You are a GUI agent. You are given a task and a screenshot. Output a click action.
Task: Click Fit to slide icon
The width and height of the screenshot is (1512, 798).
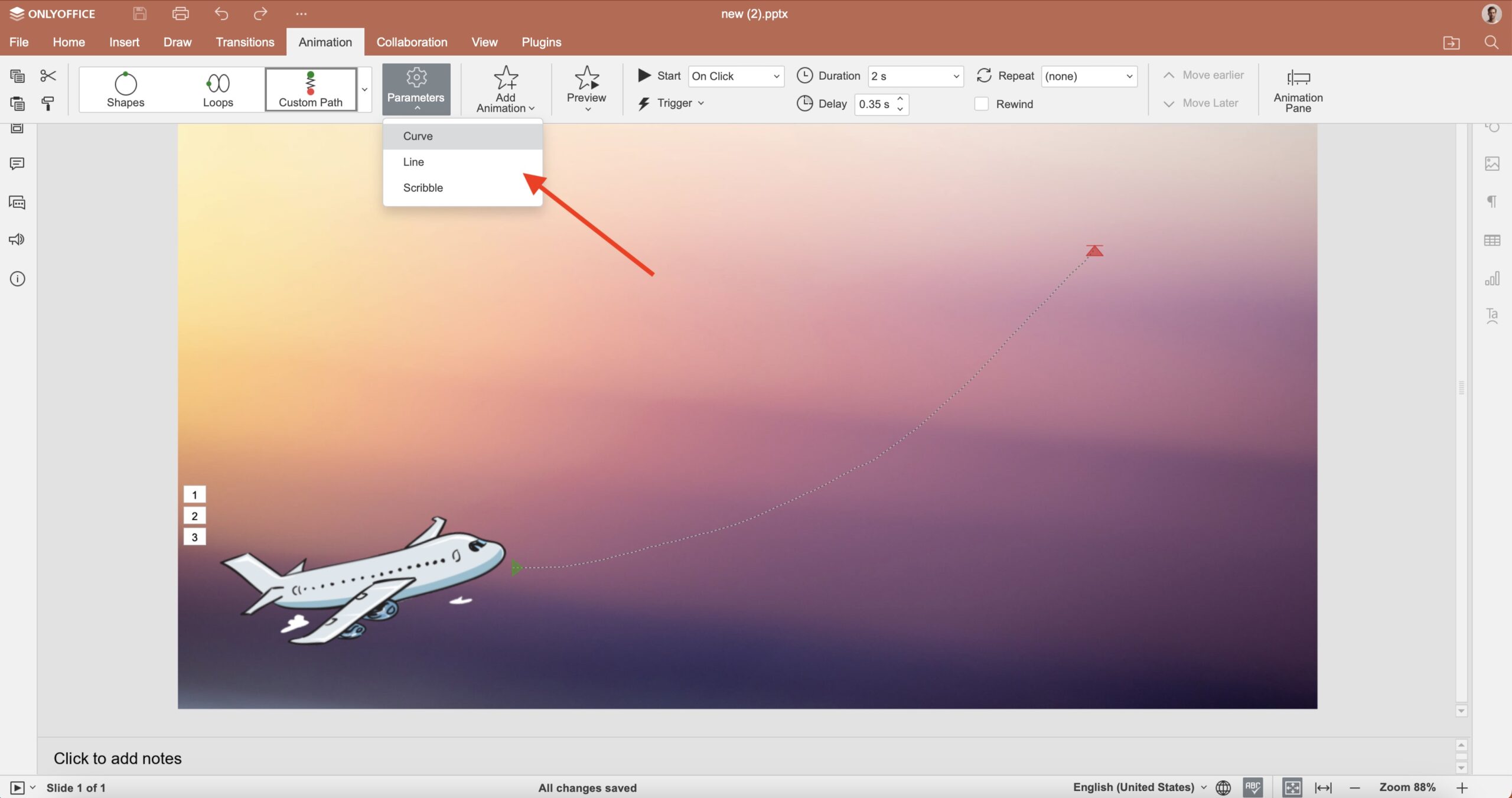click(1292, 787)
